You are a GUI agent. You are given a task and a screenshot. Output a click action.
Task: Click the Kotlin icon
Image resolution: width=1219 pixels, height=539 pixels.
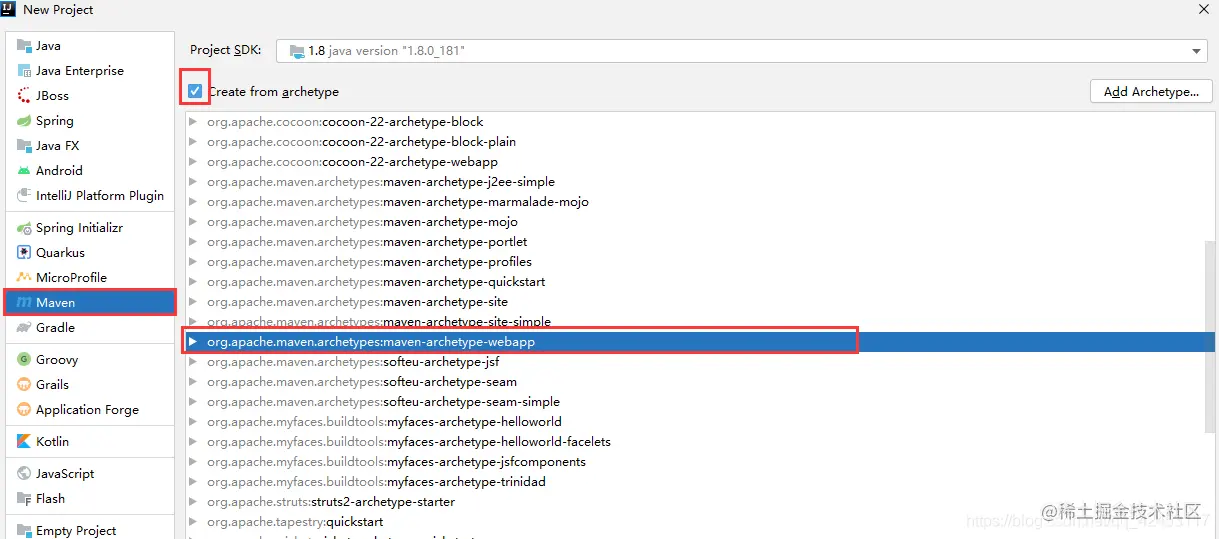pos(24,442)
